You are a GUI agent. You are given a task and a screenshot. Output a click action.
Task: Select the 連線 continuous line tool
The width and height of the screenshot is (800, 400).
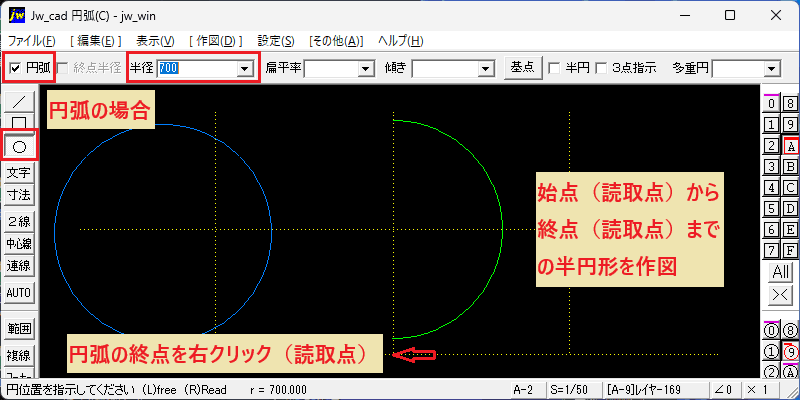[x=19, y=265]
